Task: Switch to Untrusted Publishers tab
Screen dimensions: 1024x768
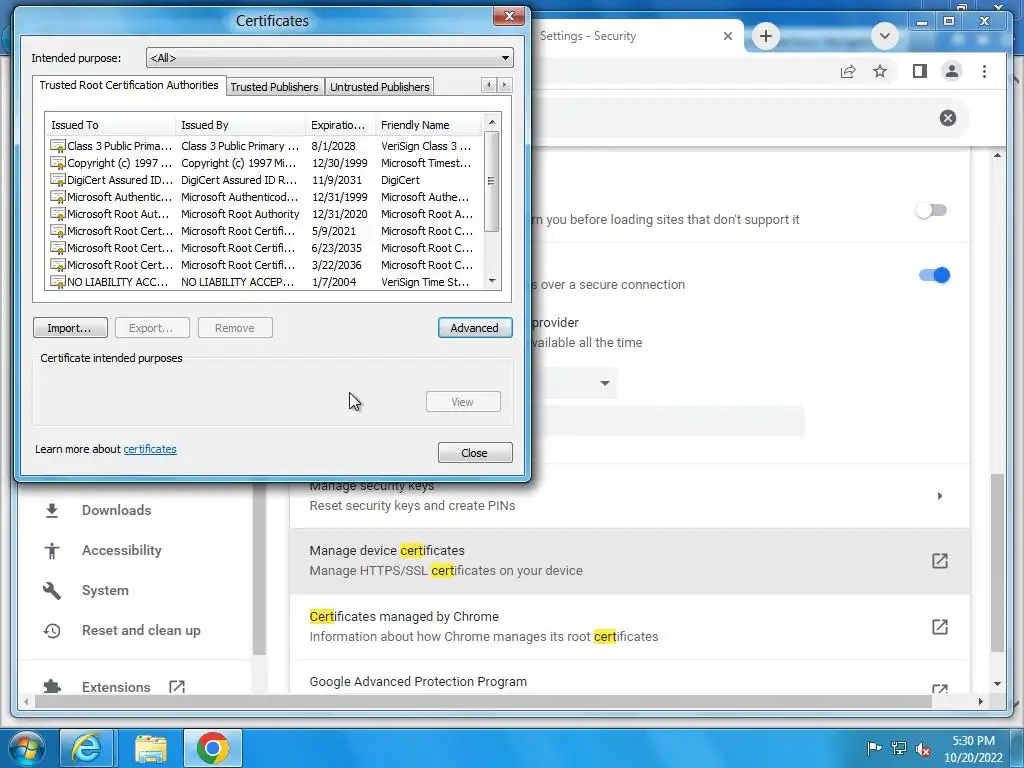Action: 379,87
